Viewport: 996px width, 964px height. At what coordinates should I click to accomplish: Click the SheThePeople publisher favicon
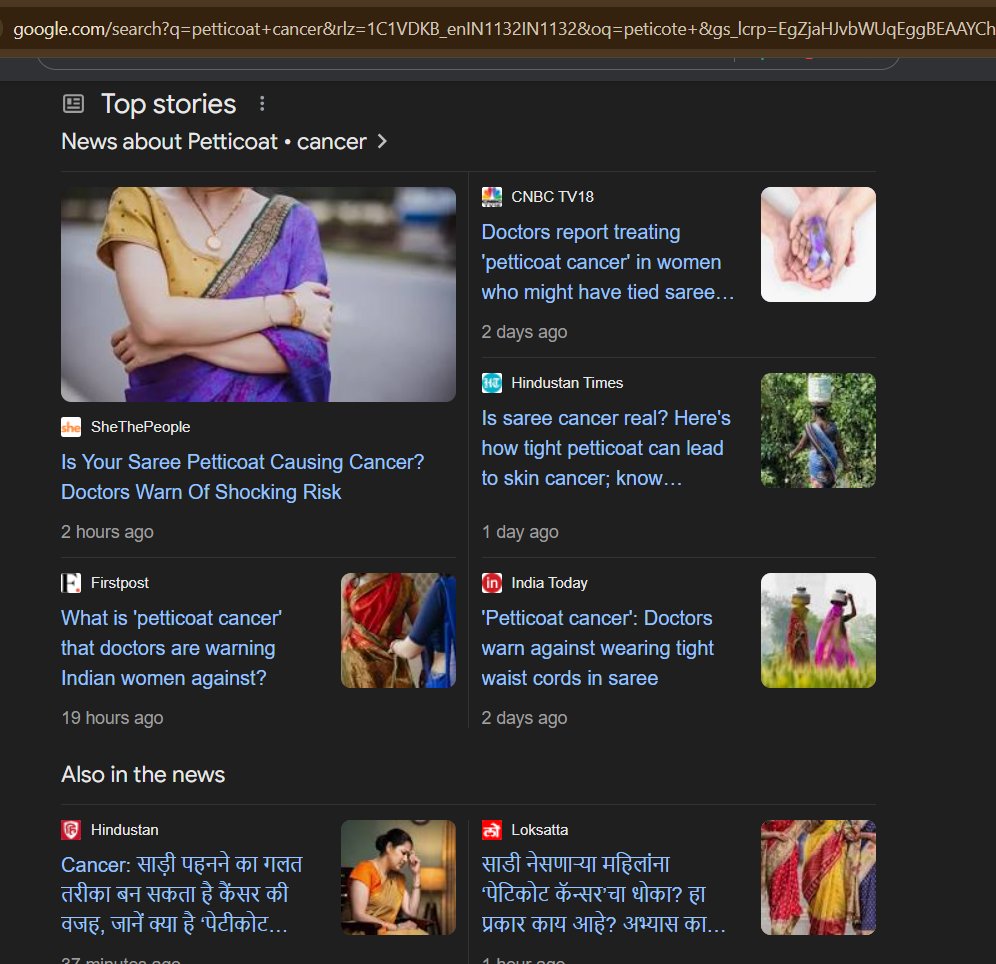point(71,427)
